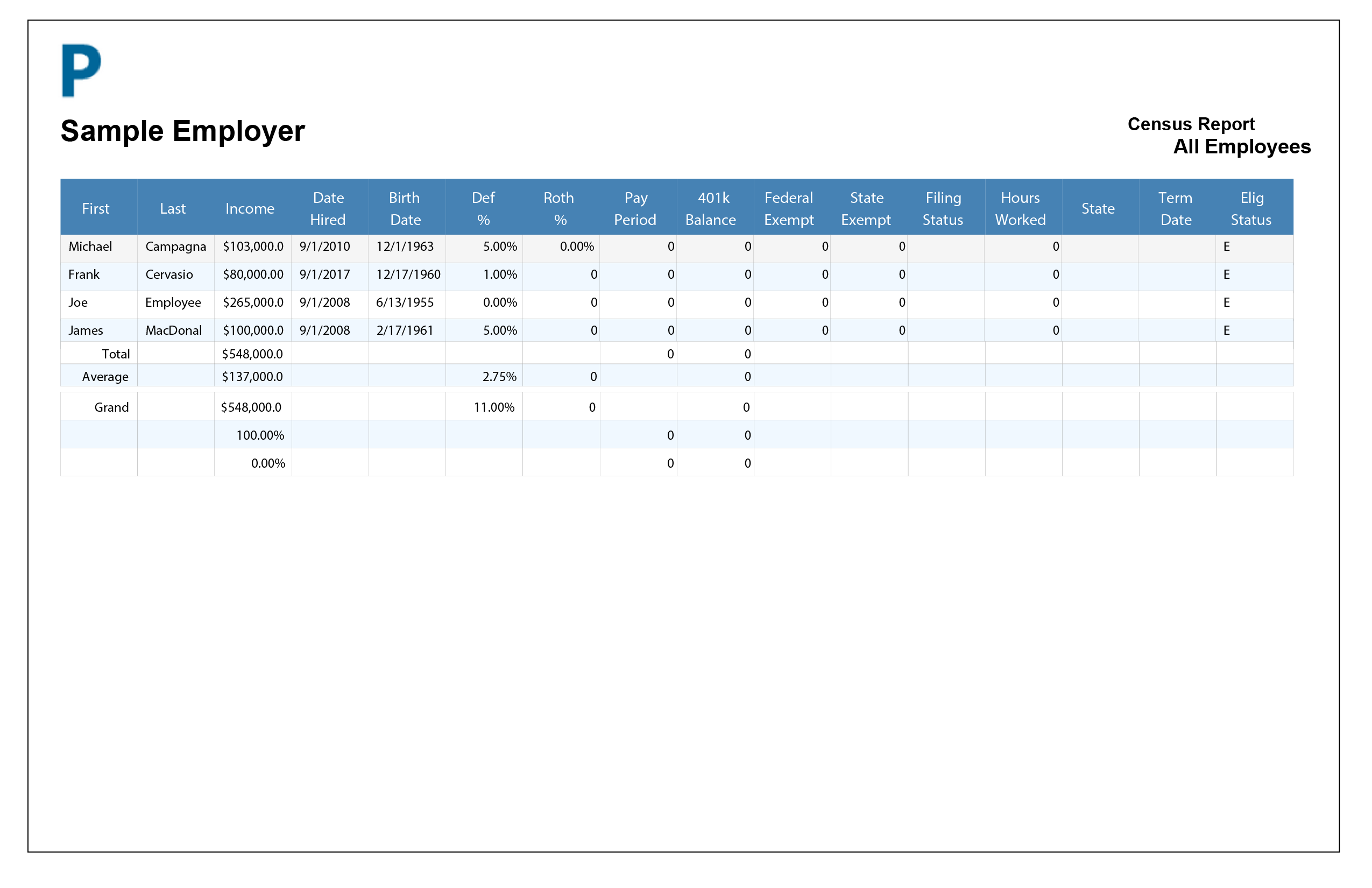Click the Average row label
The height and width of the screenshot is (888, 1372).
[105, 377]
